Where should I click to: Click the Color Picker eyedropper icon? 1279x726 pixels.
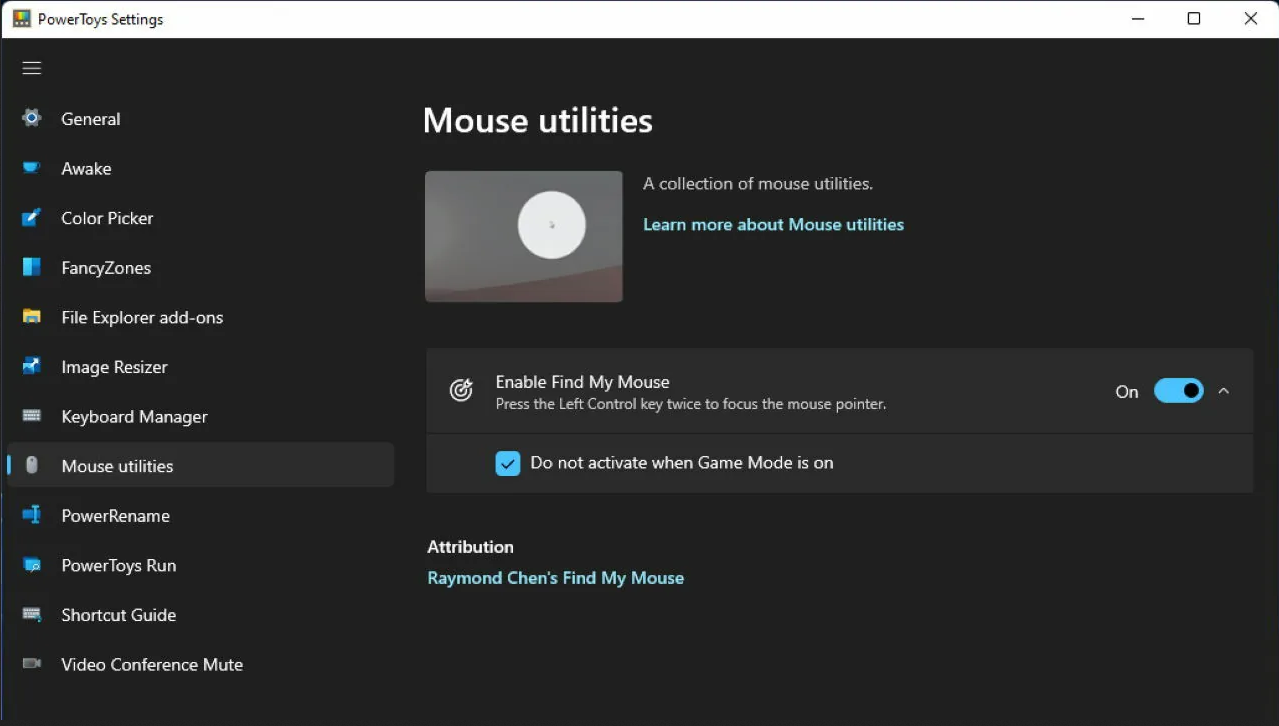click(32, 217)
